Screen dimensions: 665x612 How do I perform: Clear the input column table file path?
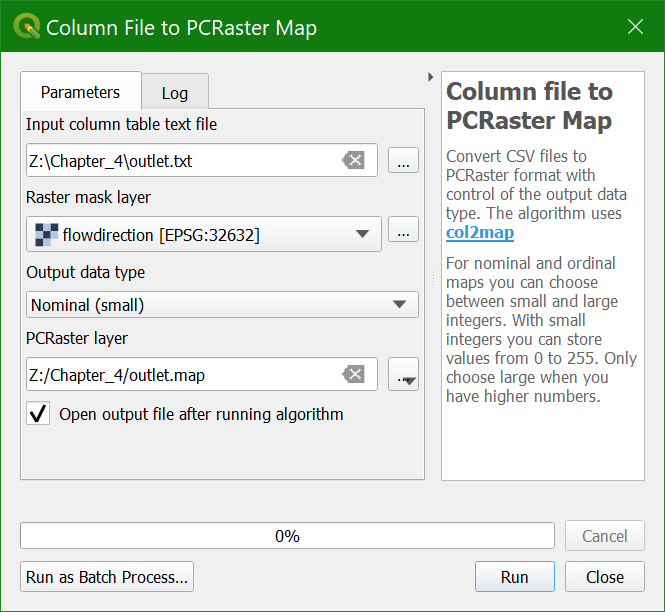(x=353, y=160)
